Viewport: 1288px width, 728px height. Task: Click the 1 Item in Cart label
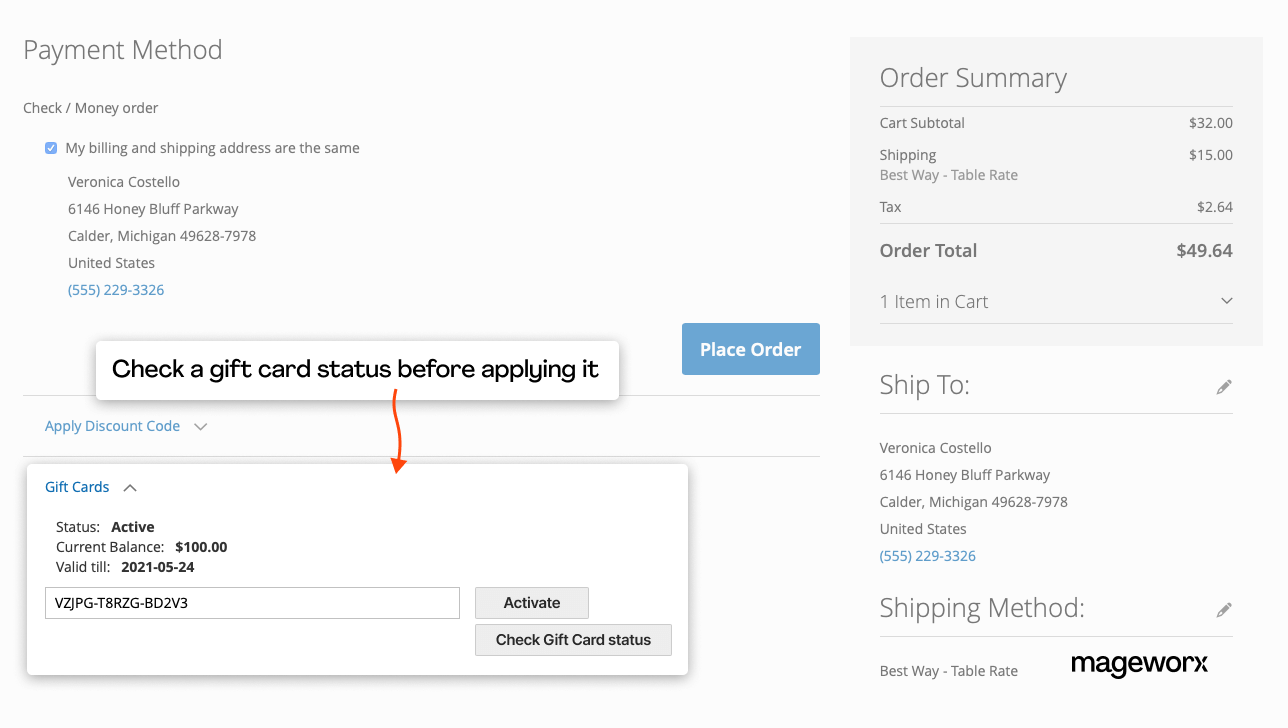pos(933,302)
